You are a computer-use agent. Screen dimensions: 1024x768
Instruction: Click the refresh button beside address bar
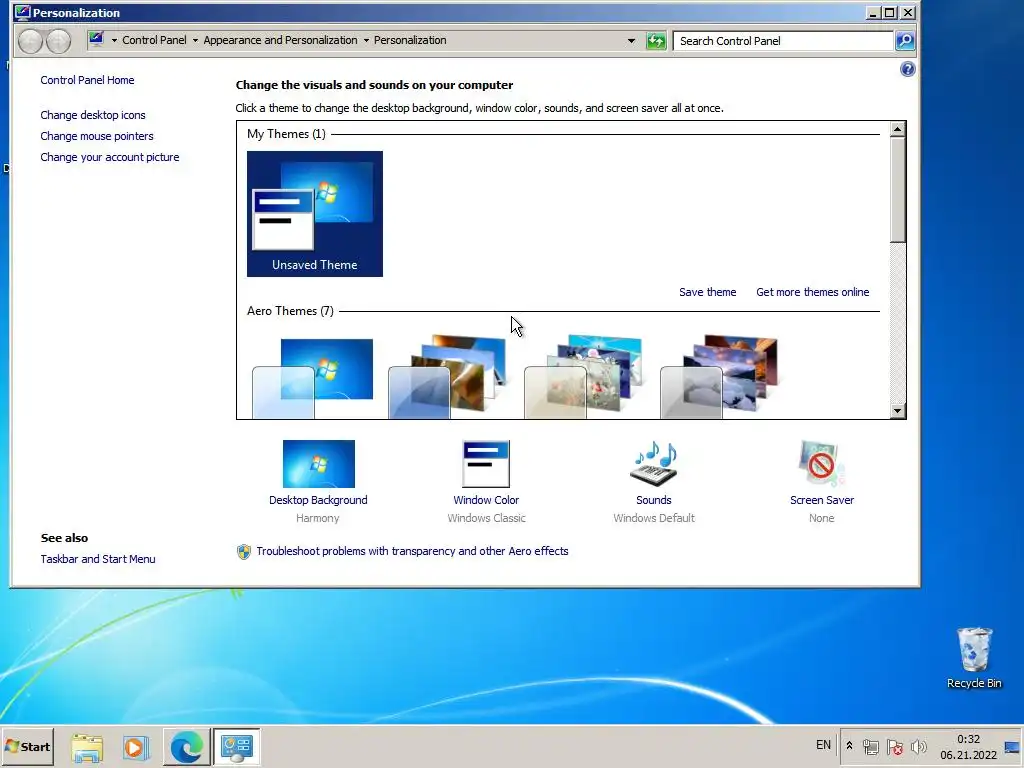tap(656, 40)
